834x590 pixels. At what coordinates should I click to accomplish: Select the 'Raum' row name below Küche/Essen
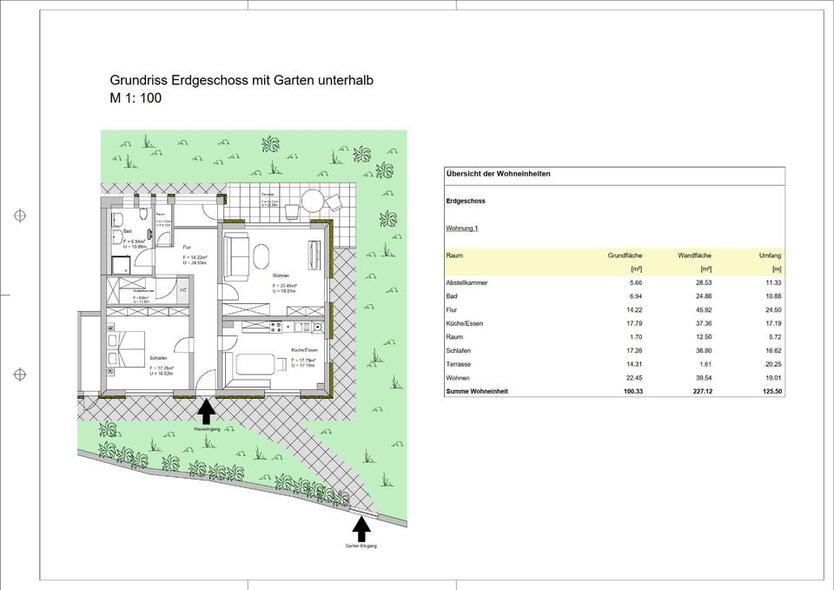point(454,337)
